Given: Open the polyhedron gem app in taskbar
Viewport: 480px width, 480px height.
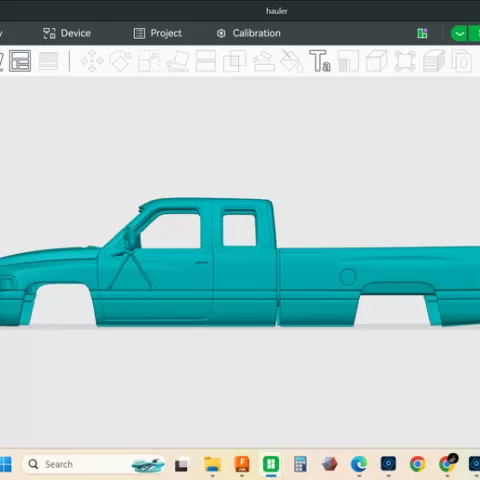Looking at the screenshot, I should coord(330,464).
